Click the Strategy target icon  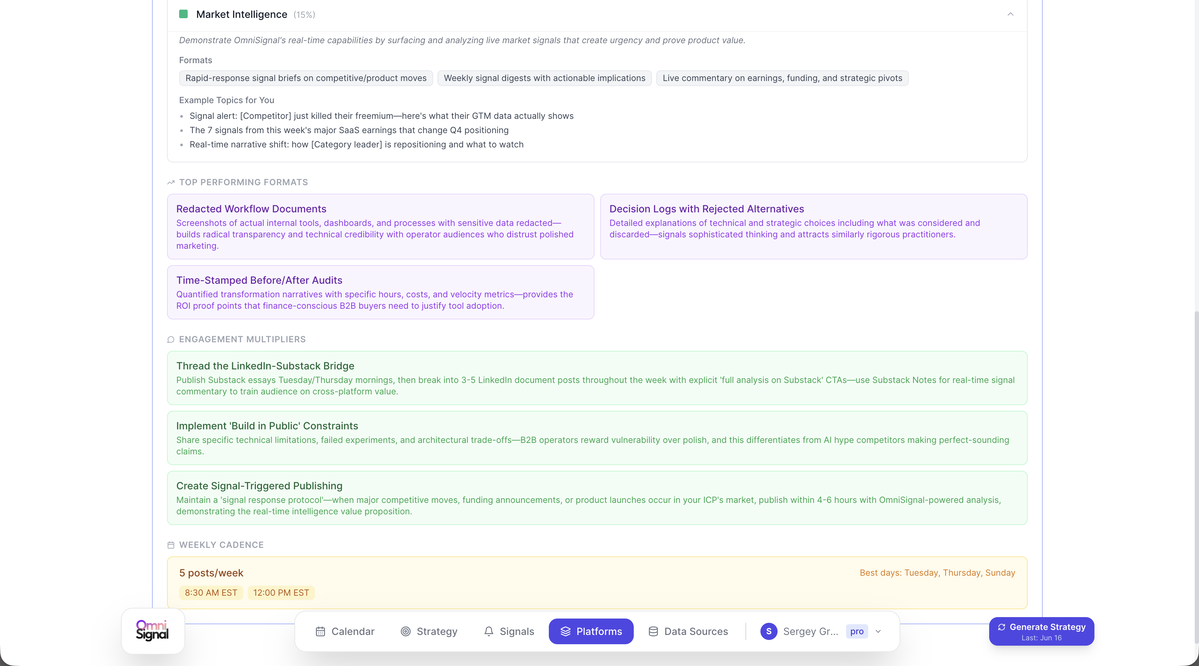(406, 632)
